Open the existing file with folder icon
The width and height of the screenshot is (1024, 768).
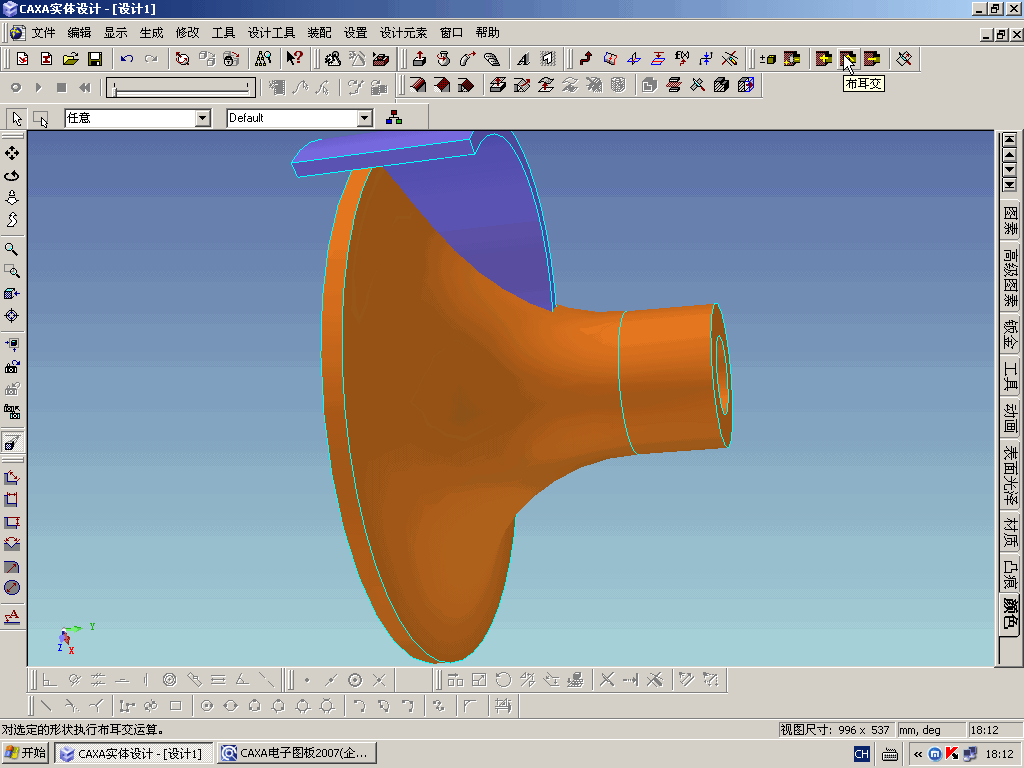point(71,59)
